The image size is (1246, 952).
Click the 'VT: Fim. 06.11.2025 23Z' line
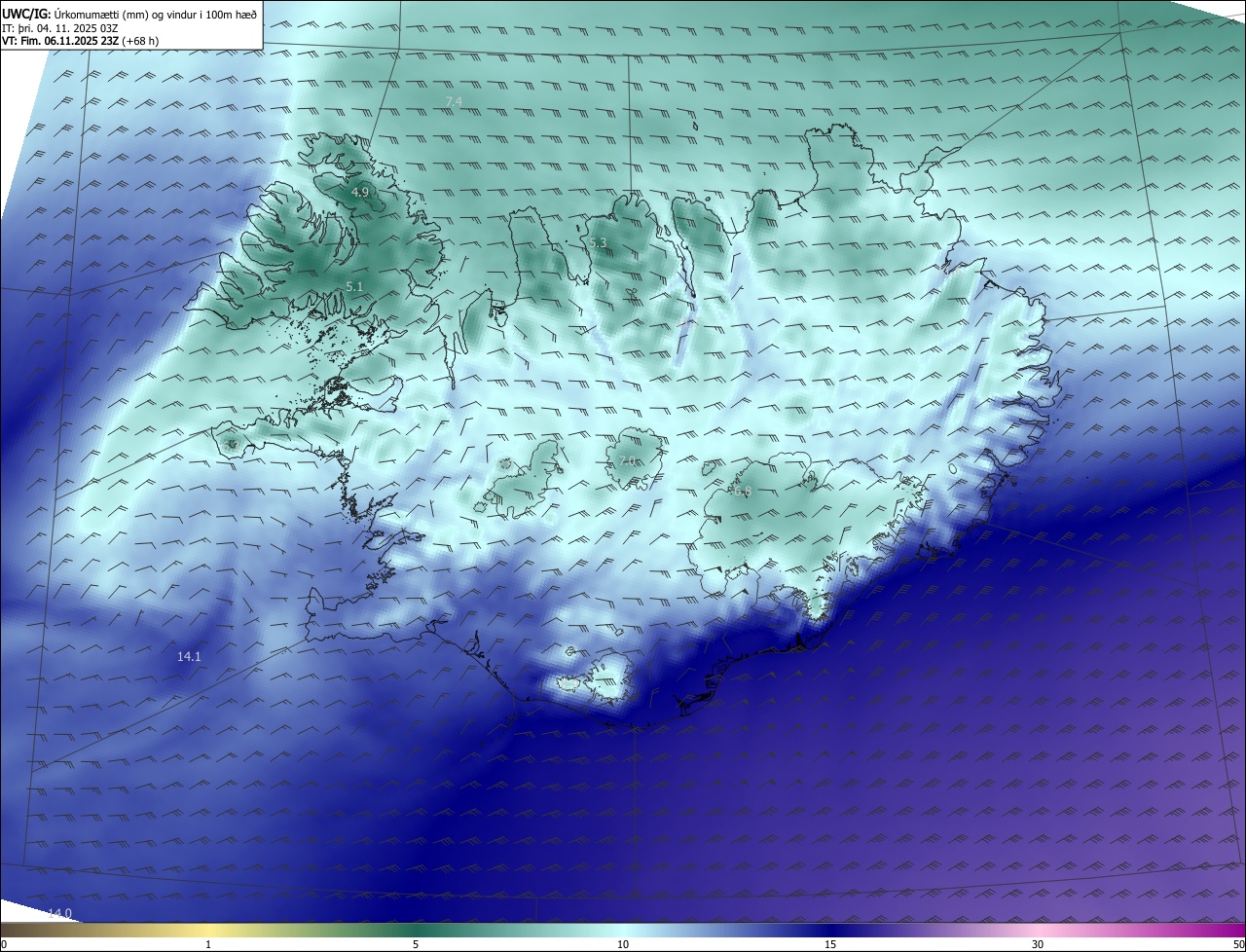[x=81, y=41]
